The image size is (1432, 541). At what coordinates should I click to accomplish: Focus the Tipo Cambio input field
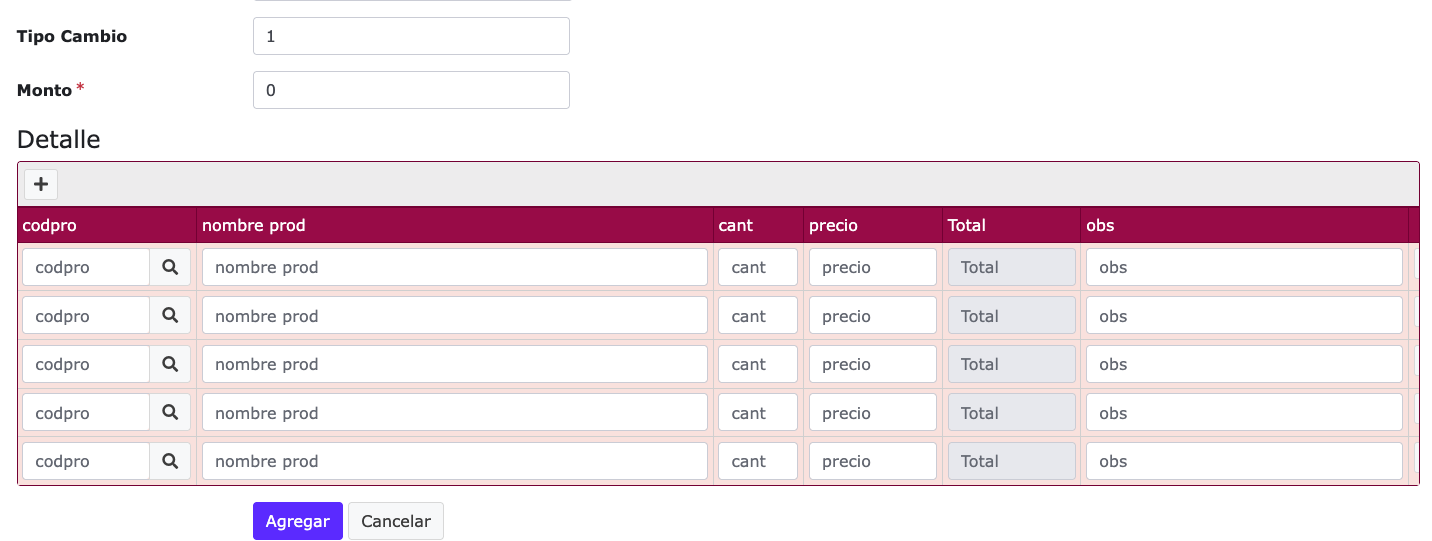coord(411,36)
